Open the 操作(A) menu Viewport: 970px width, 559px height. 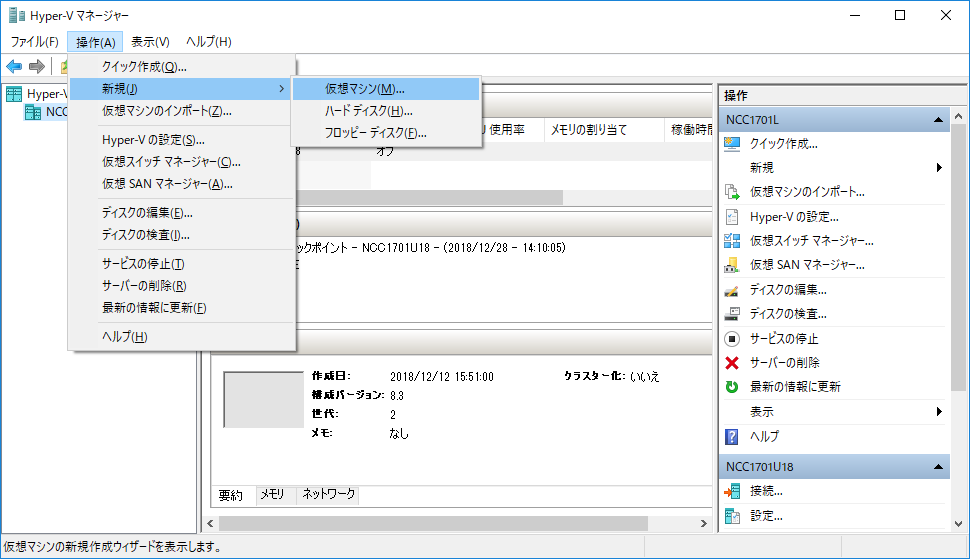point(95,41)
